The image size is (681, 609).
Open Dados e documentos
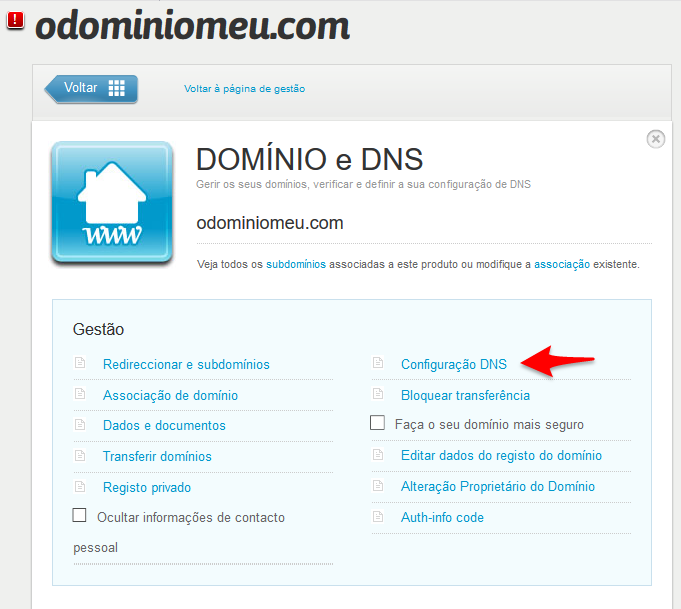[x=164, y=425]
